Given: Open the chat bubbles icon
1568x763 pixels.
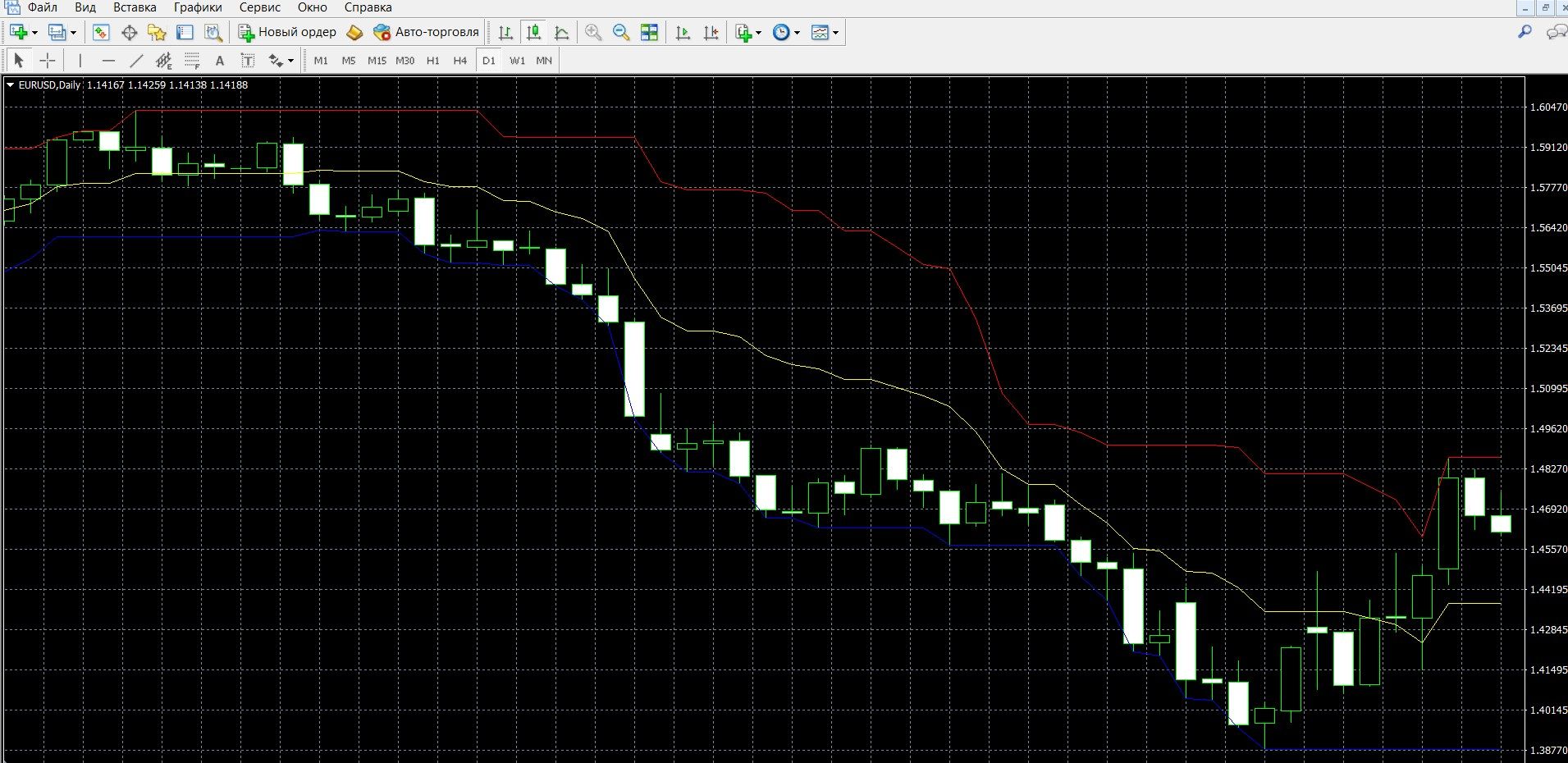Looking at the screenshot, I should (1556, 32).
